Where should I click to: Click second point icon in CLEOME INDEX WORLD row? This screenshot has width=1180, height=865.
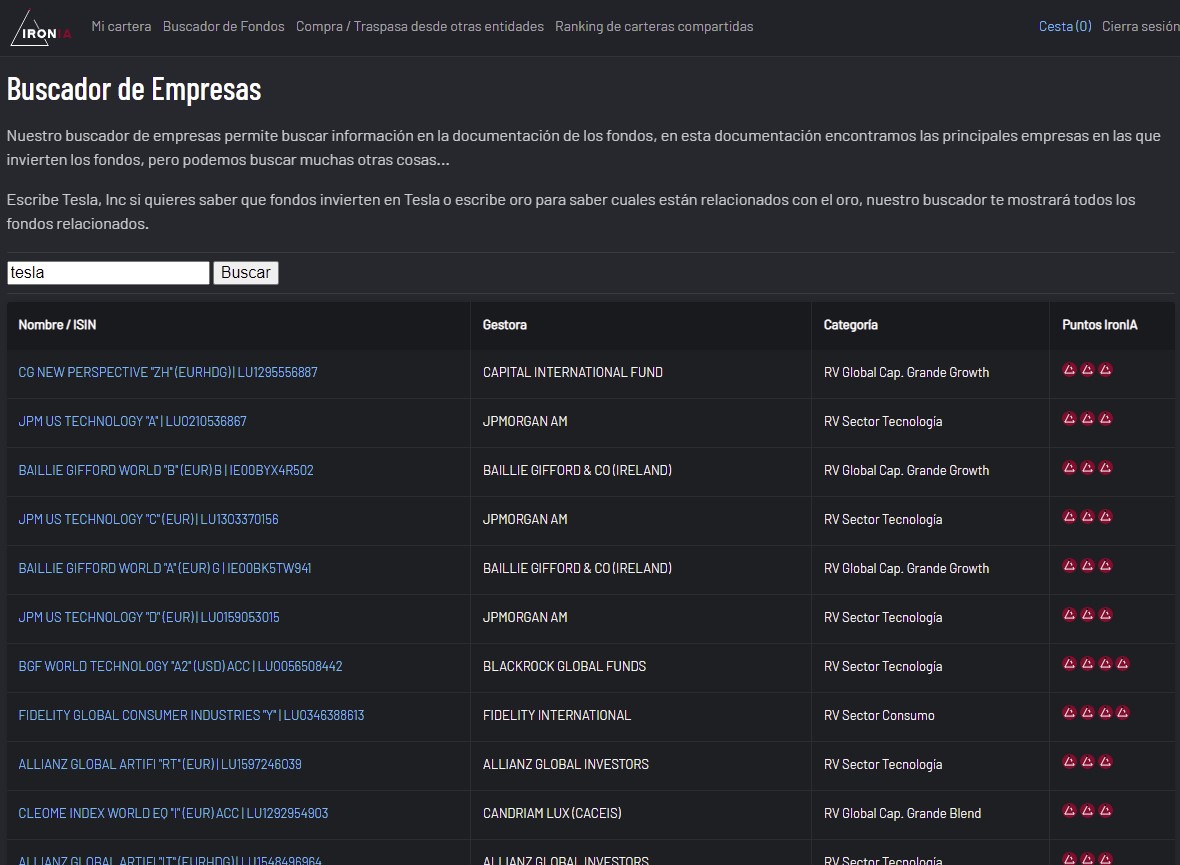coord(1087,810)
